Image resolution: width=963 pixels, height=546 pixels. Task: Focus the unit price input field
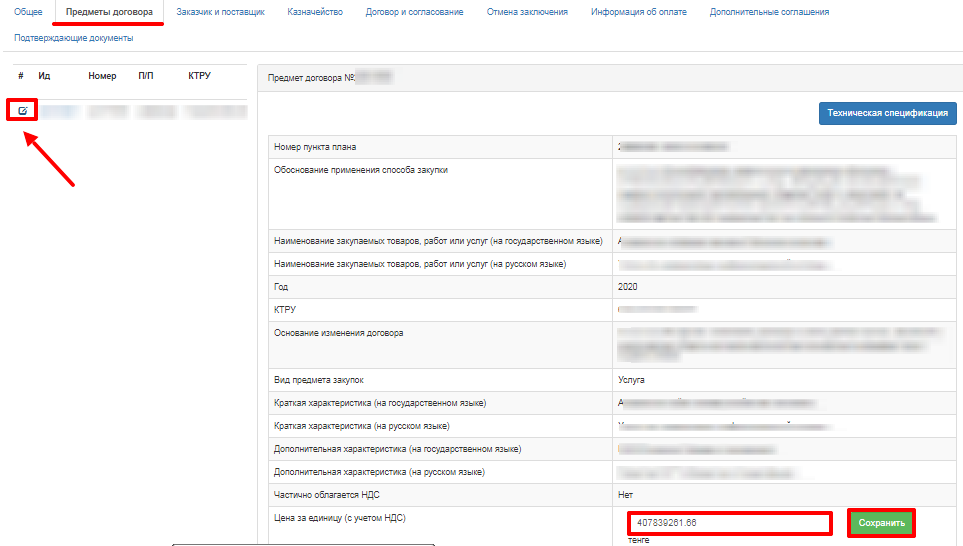click(x=729, y=523)
